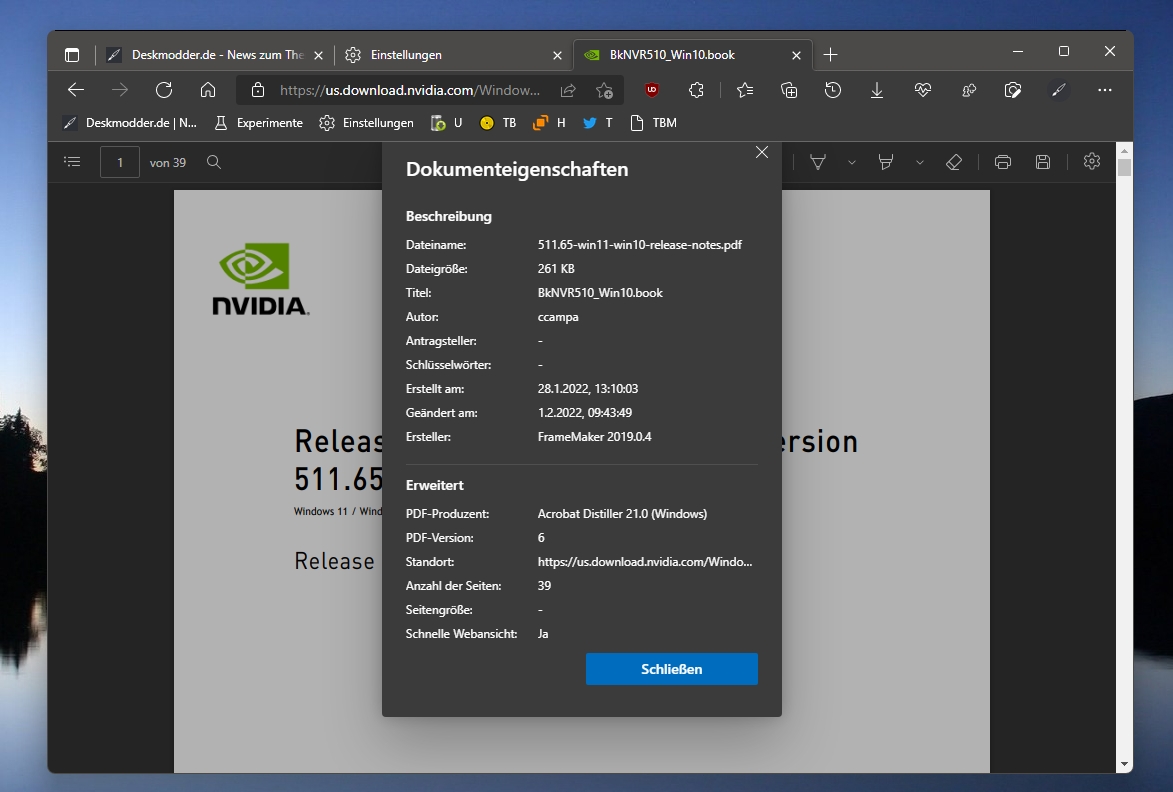This screenshot has height=792, width=1173.
Task: Open the Favorites list
Action: click(745, 90)
